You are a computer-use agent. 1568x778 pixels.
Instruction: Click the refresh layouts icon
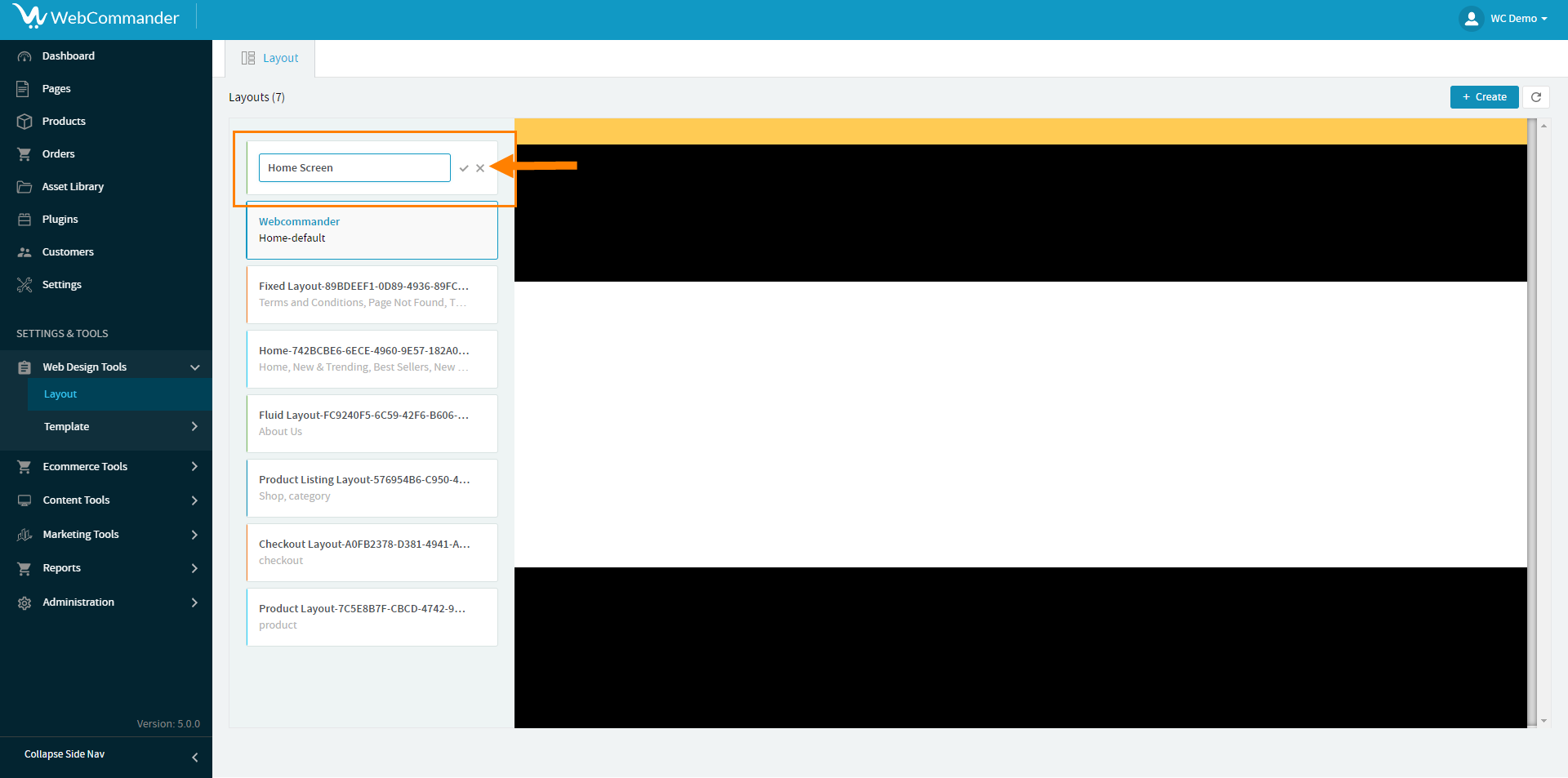click(x=1536, y=97)
